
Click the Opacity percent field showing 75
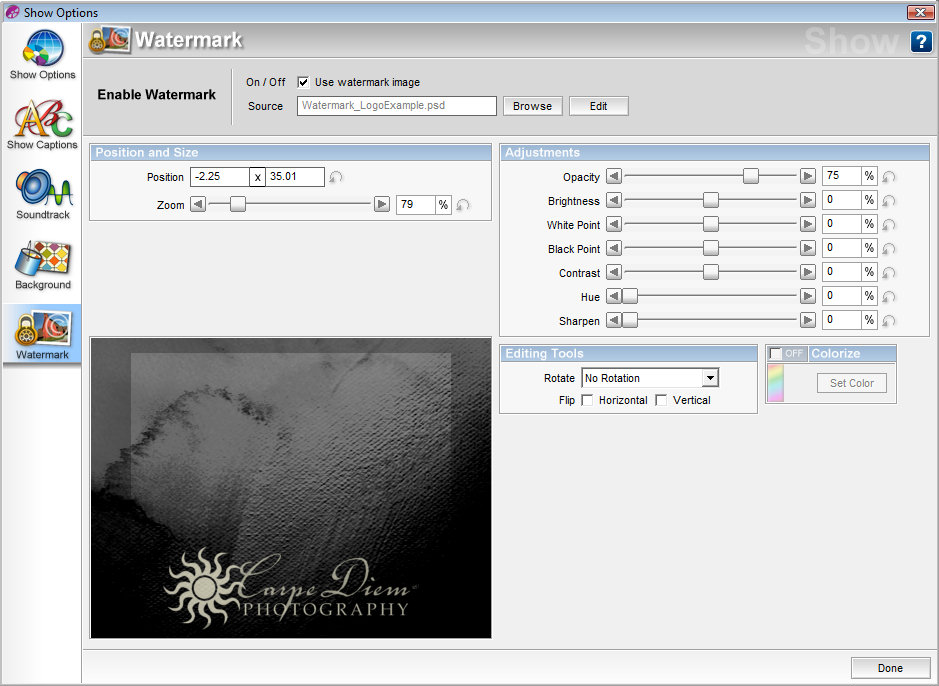pos(841,175)
